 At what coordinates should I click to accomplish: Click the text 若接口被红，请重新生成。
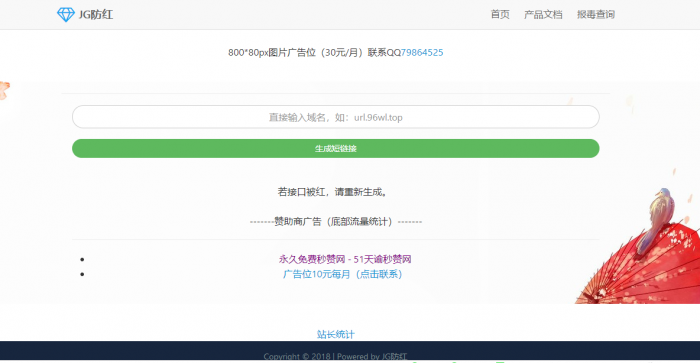[333, 192]
